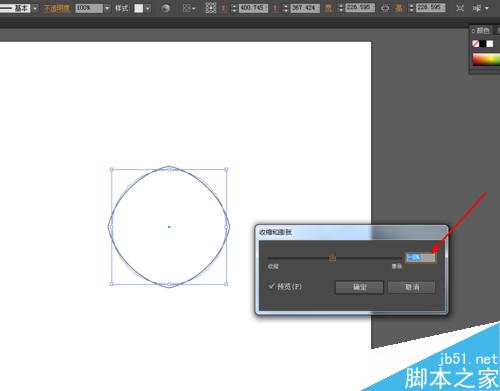Click the 100% opacity value field
500x391 pixels.
[x=89, y=8]
